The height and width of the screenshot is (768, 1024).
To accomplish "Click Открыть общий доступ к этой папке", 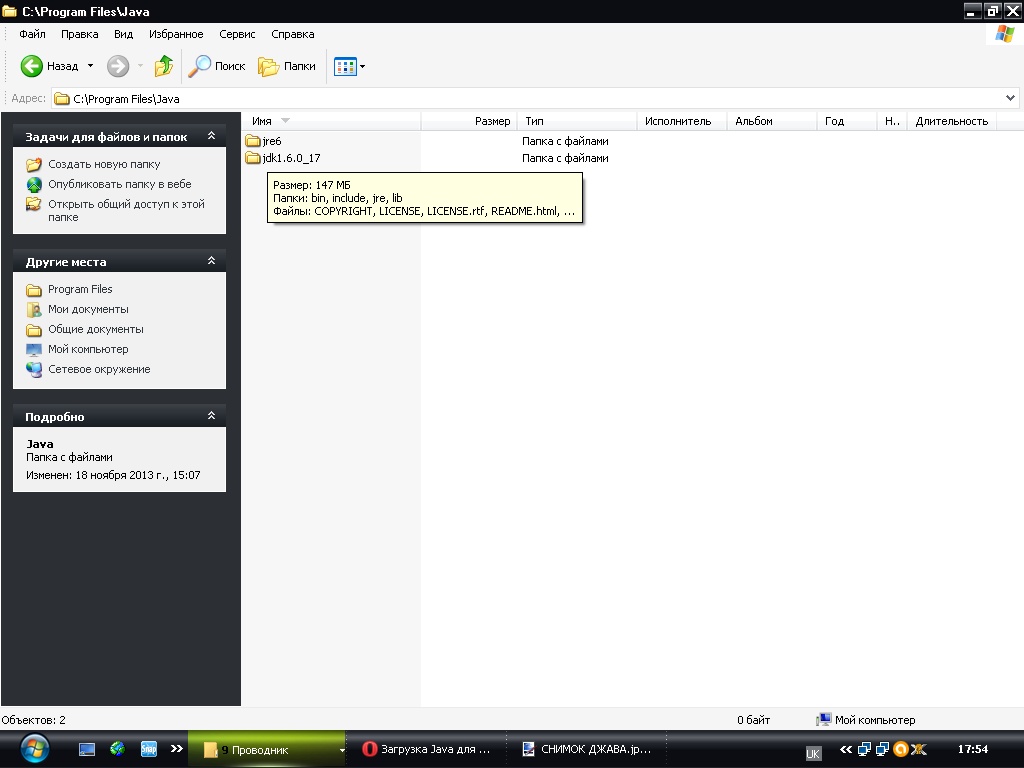I will [x=126, y=210].
